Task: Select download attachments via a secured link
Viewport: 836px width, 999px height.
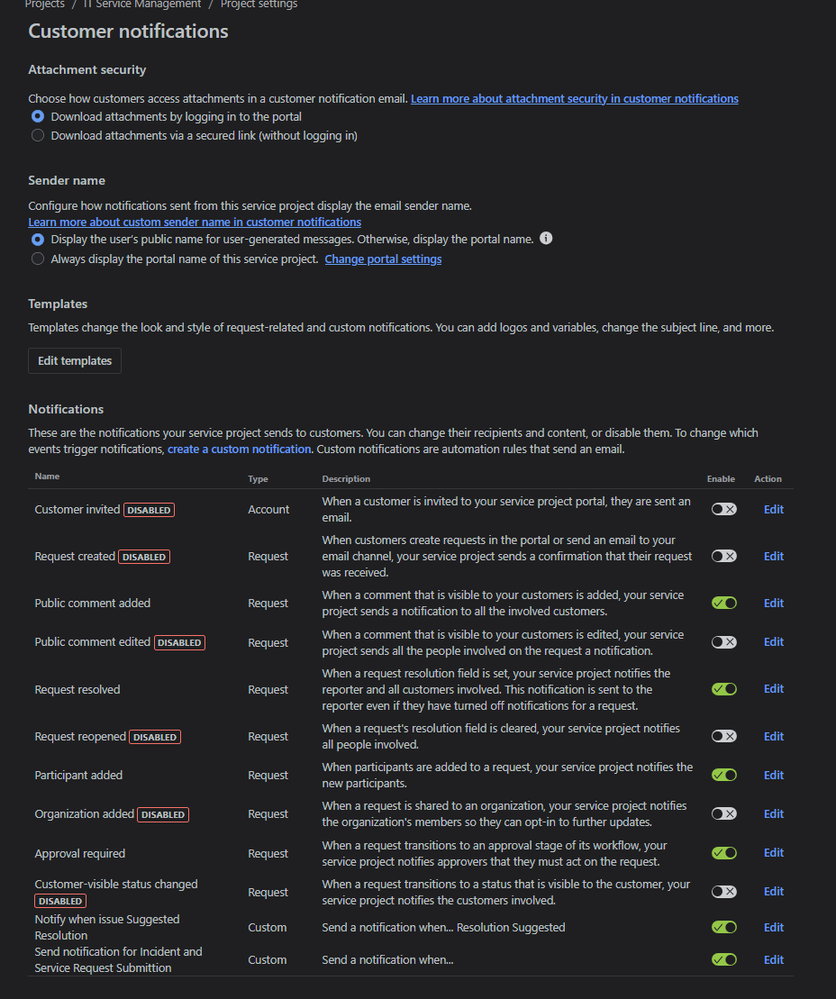Action: point(37,135)
